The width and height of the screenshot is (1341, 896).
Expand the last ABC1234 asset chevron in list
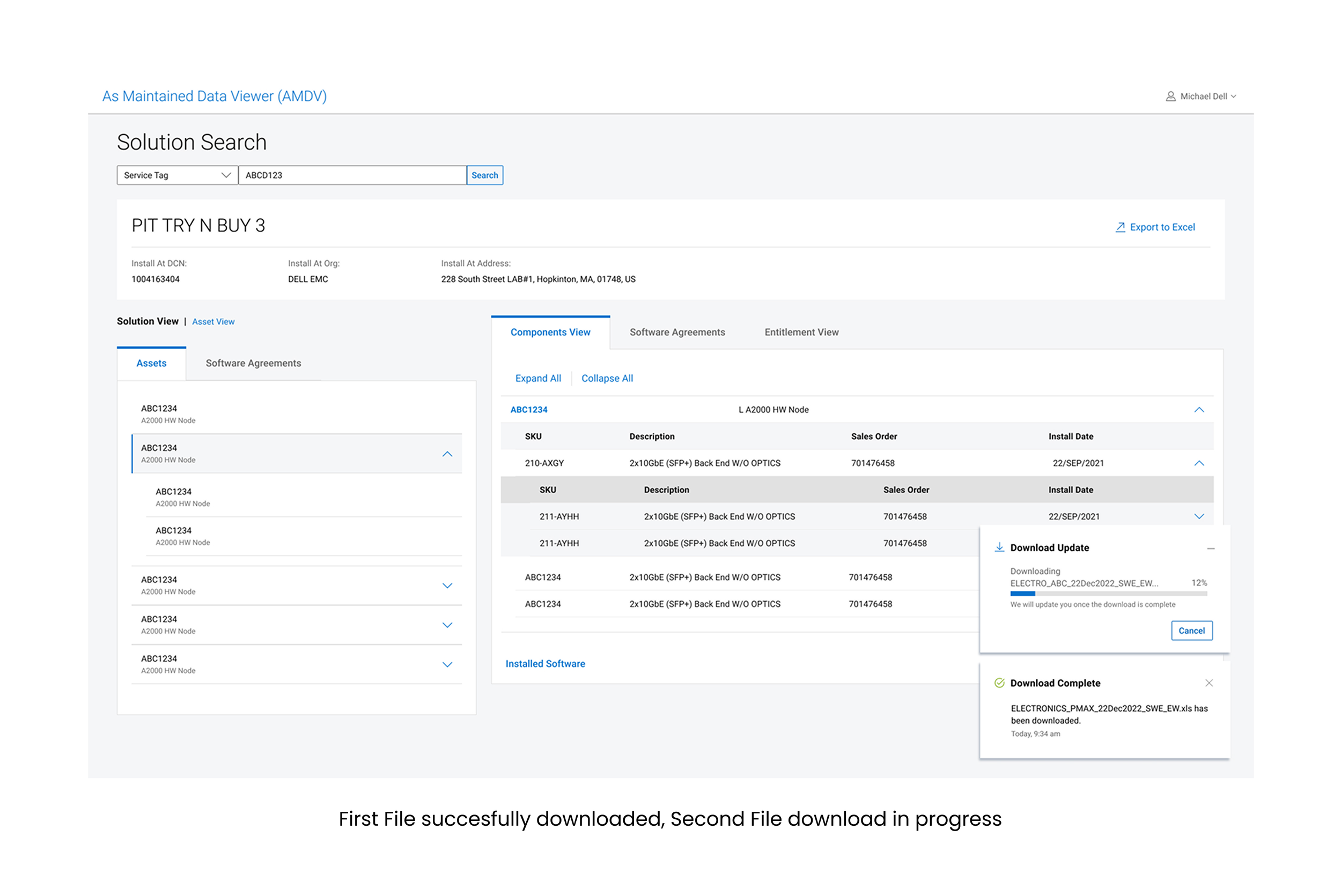[x=447, y=664]
